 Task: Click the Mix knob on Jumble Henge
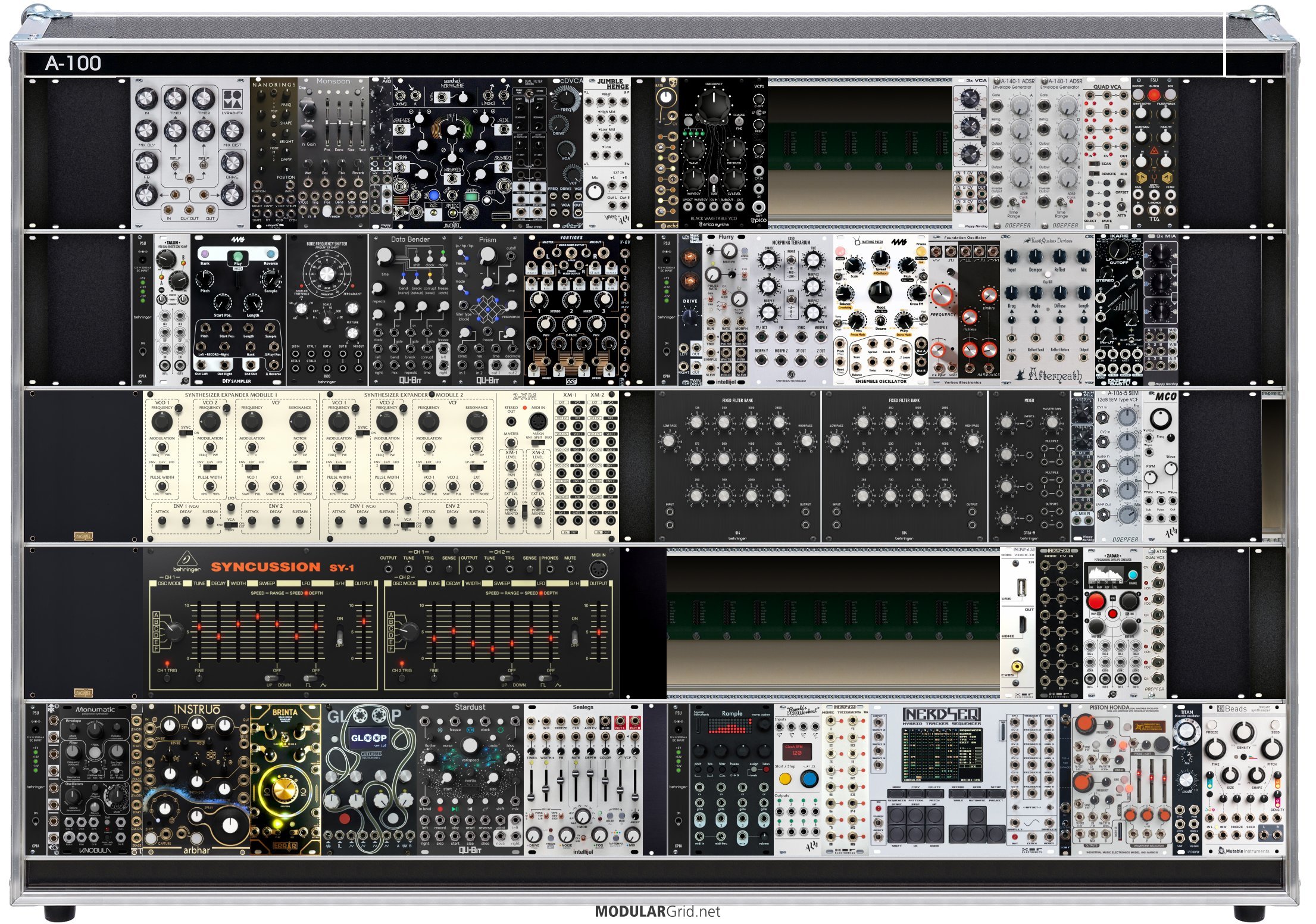pos(595,191)
